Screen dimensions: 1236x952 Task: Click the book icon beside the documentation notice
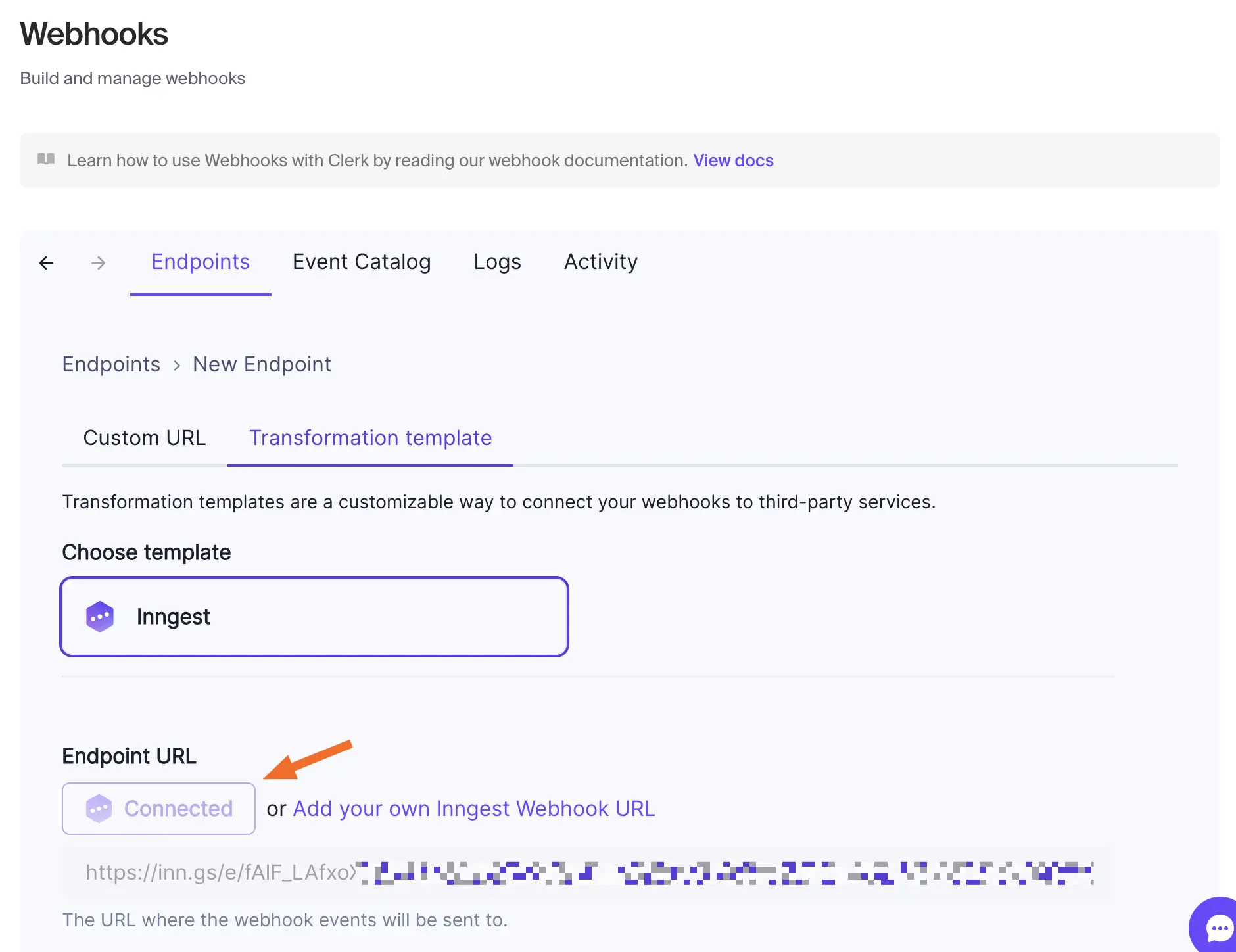[x=46, y=160]
